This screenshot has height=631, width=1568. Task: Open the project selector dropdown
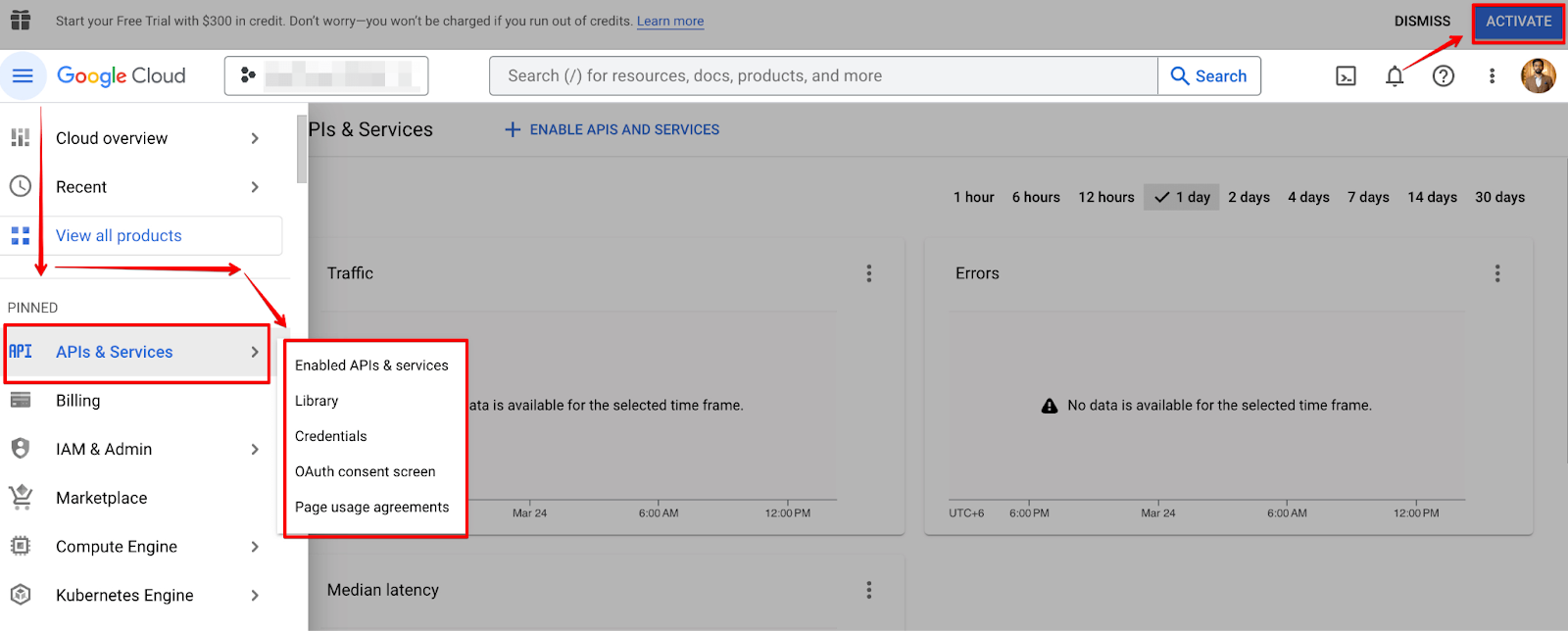pos(326,75)
